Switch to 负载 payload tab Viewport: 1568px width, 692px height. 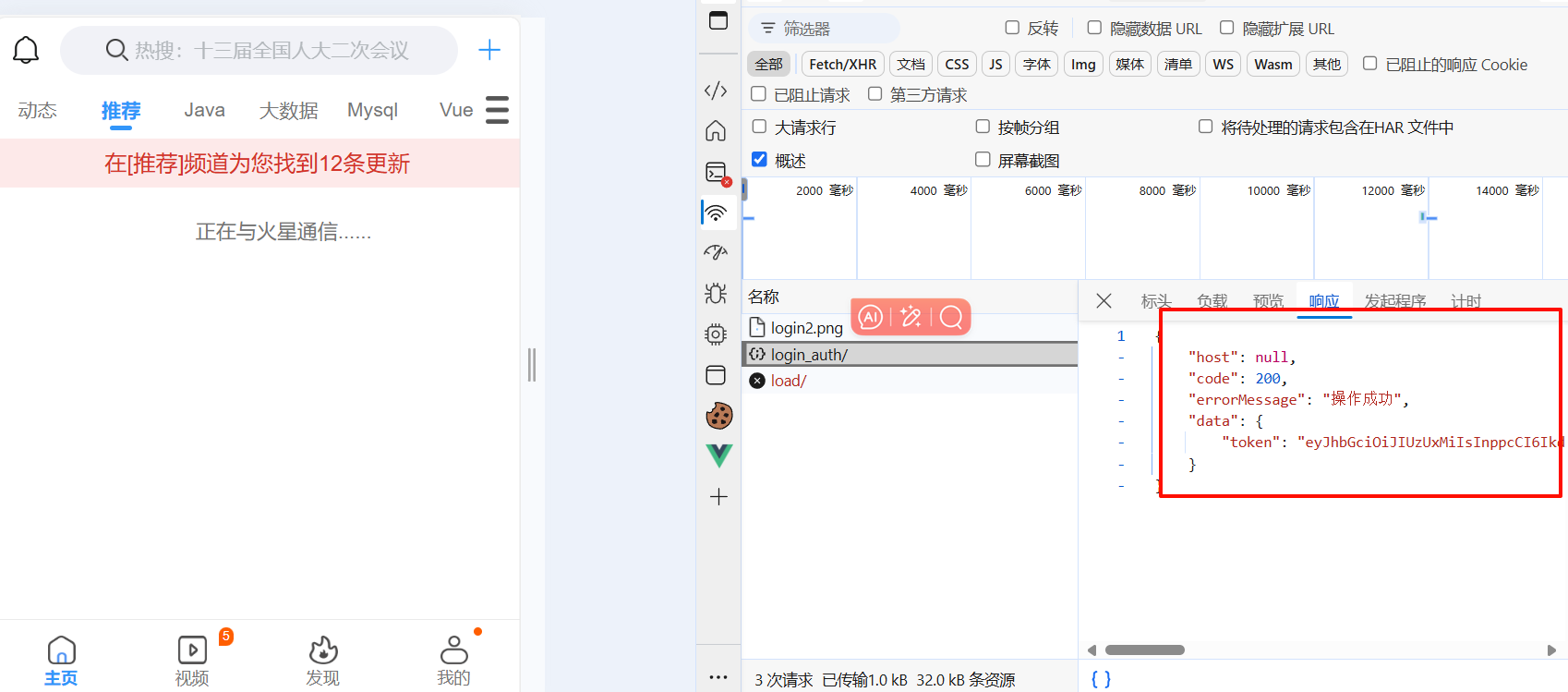click(x=1212, y=301)
